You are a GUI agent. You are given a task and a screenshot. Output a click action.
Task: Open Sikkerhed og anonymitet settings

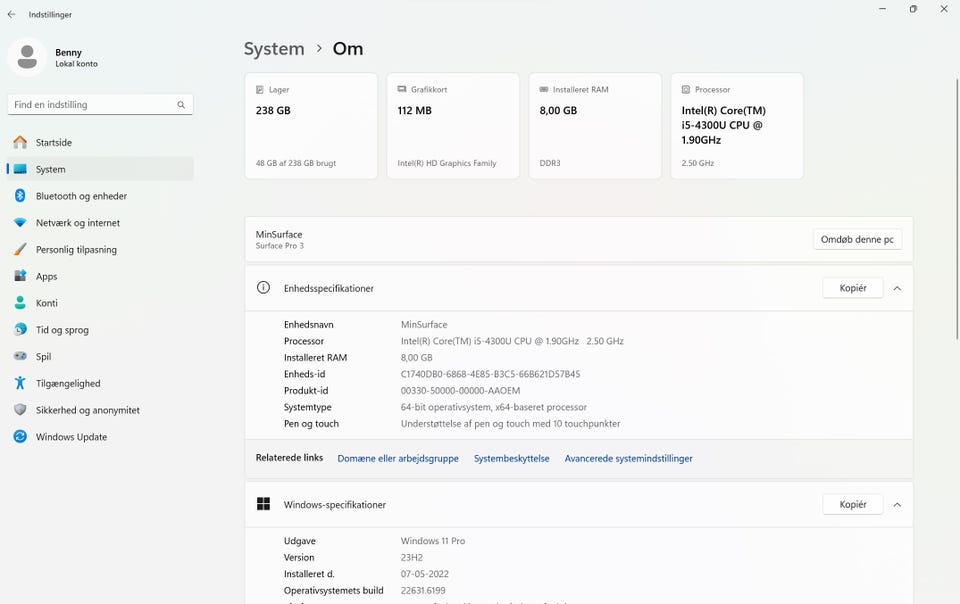87,410
